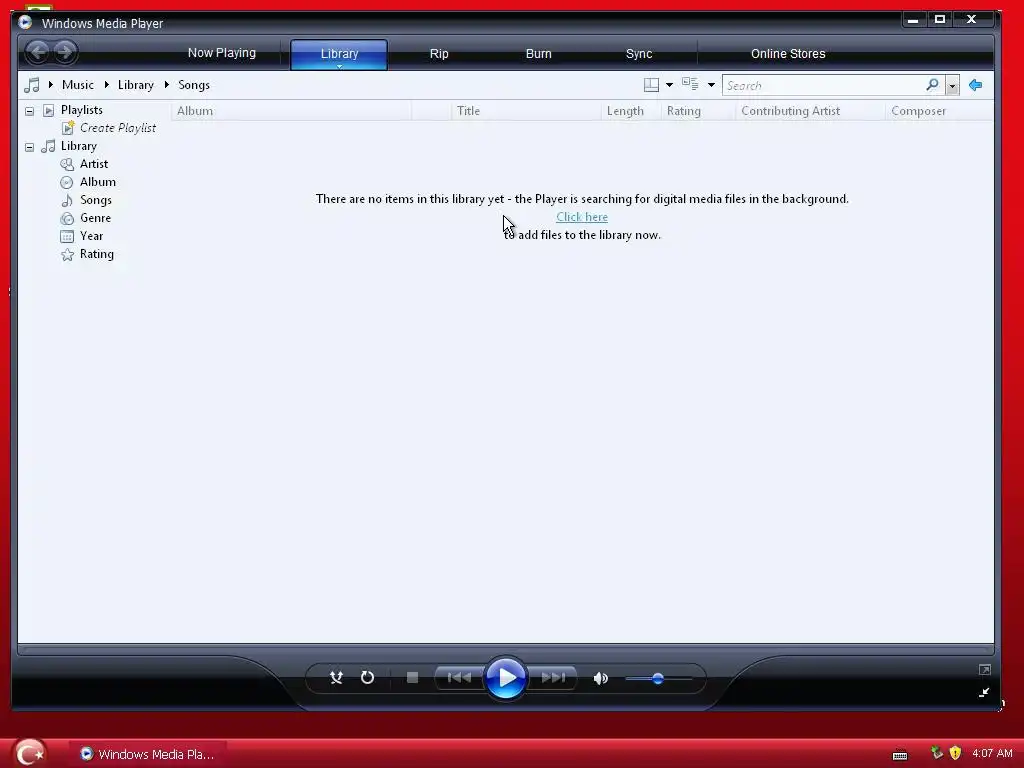Screen dimensions: 1024x768
Task: Click the Forward navigation arrow button
Action: point(65,52)
